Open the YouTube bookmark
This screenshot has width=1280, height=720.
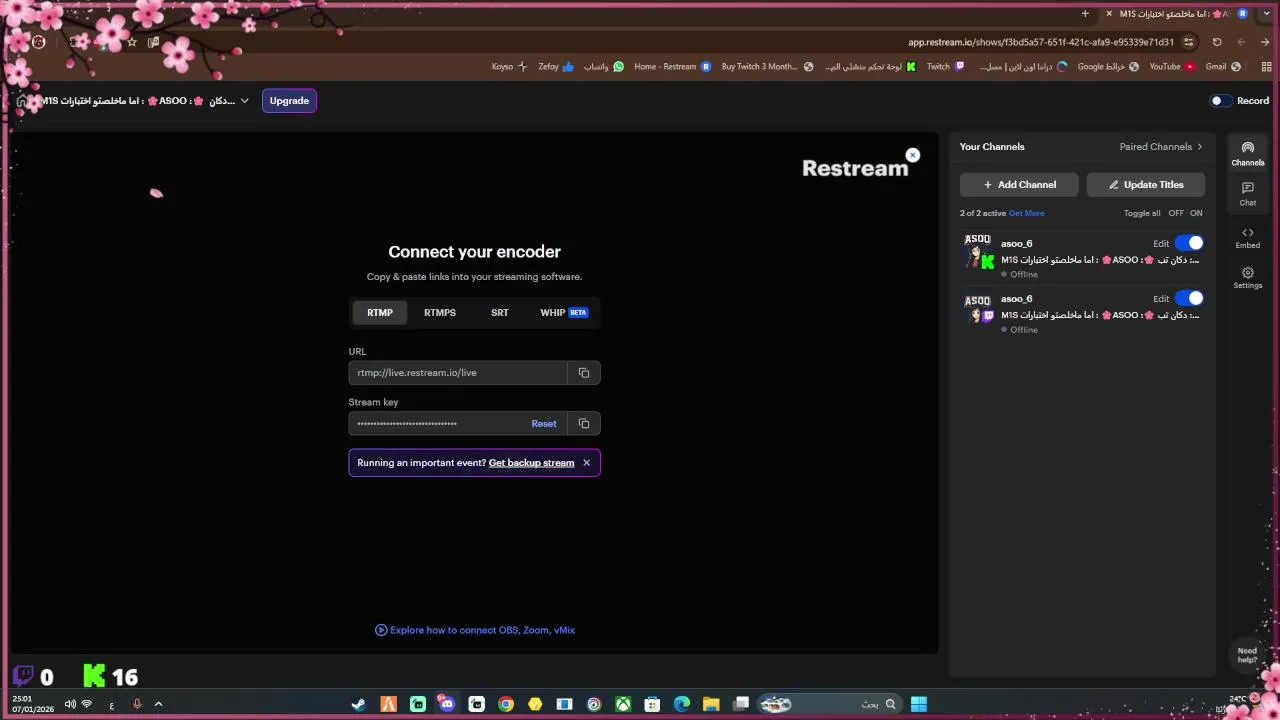(1171, 67)
